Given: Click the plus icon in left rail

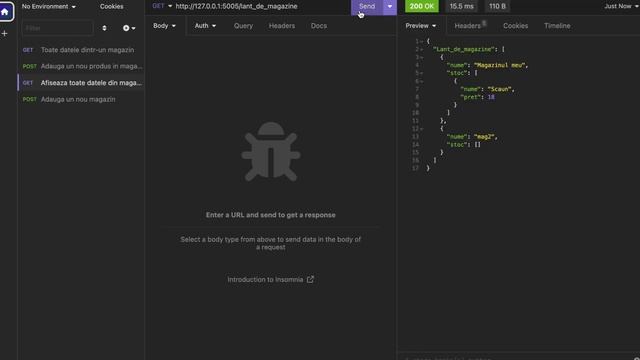Looking at the screenshot, I should point(4,33).
